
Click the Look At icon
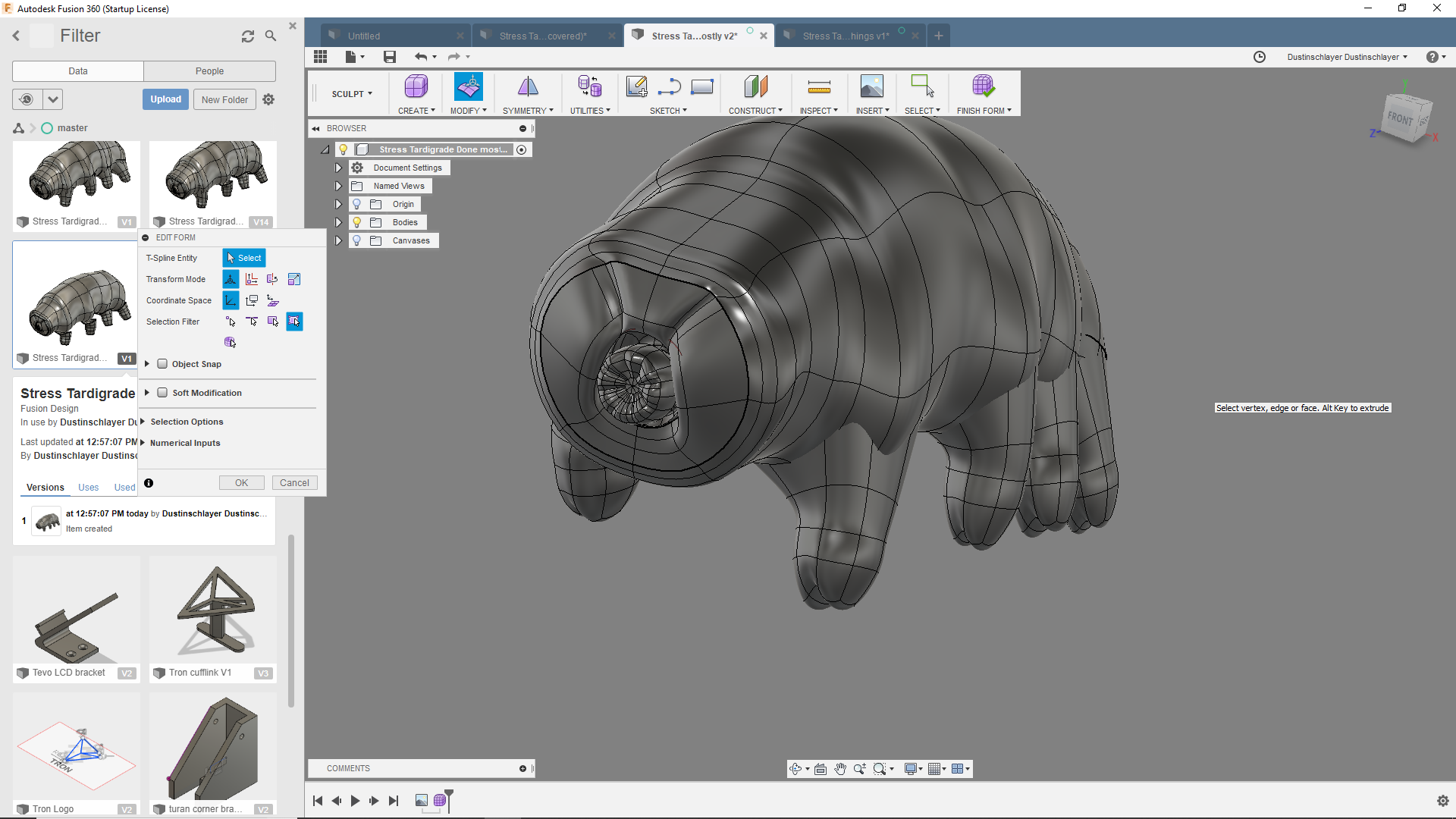(x=821, y=769)
